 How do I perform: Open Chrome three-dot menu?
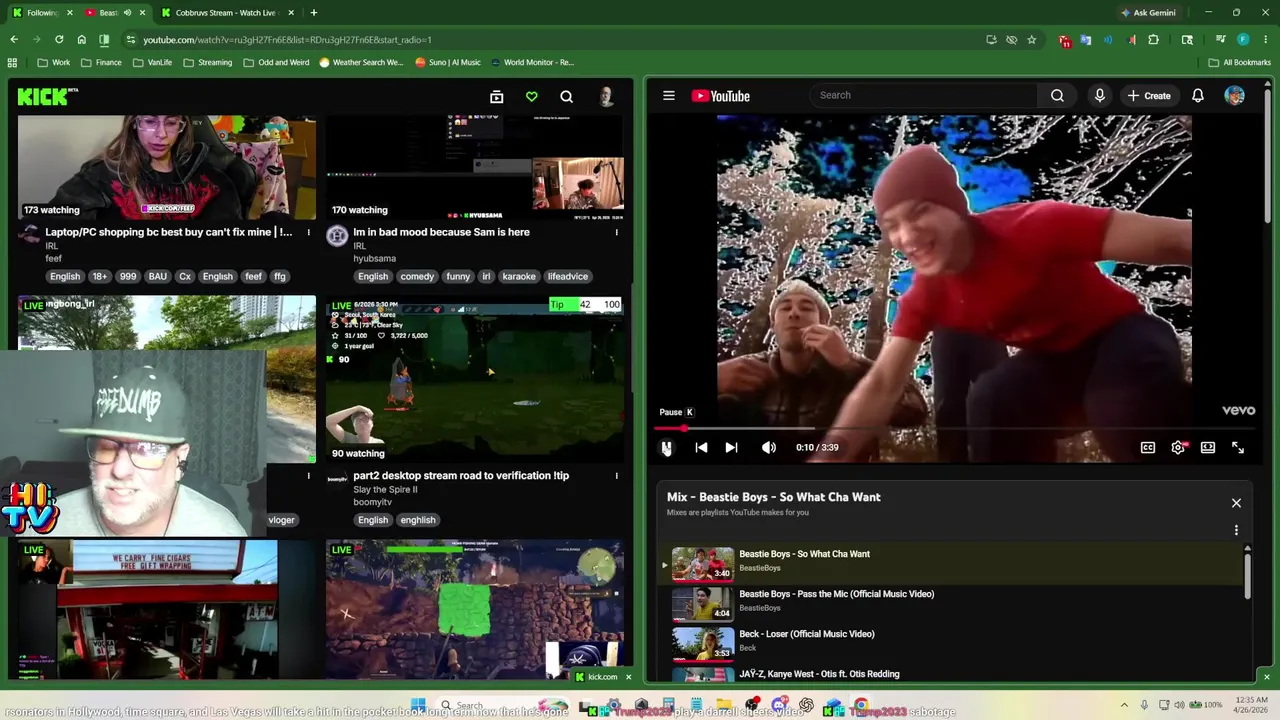point(1265,39)
